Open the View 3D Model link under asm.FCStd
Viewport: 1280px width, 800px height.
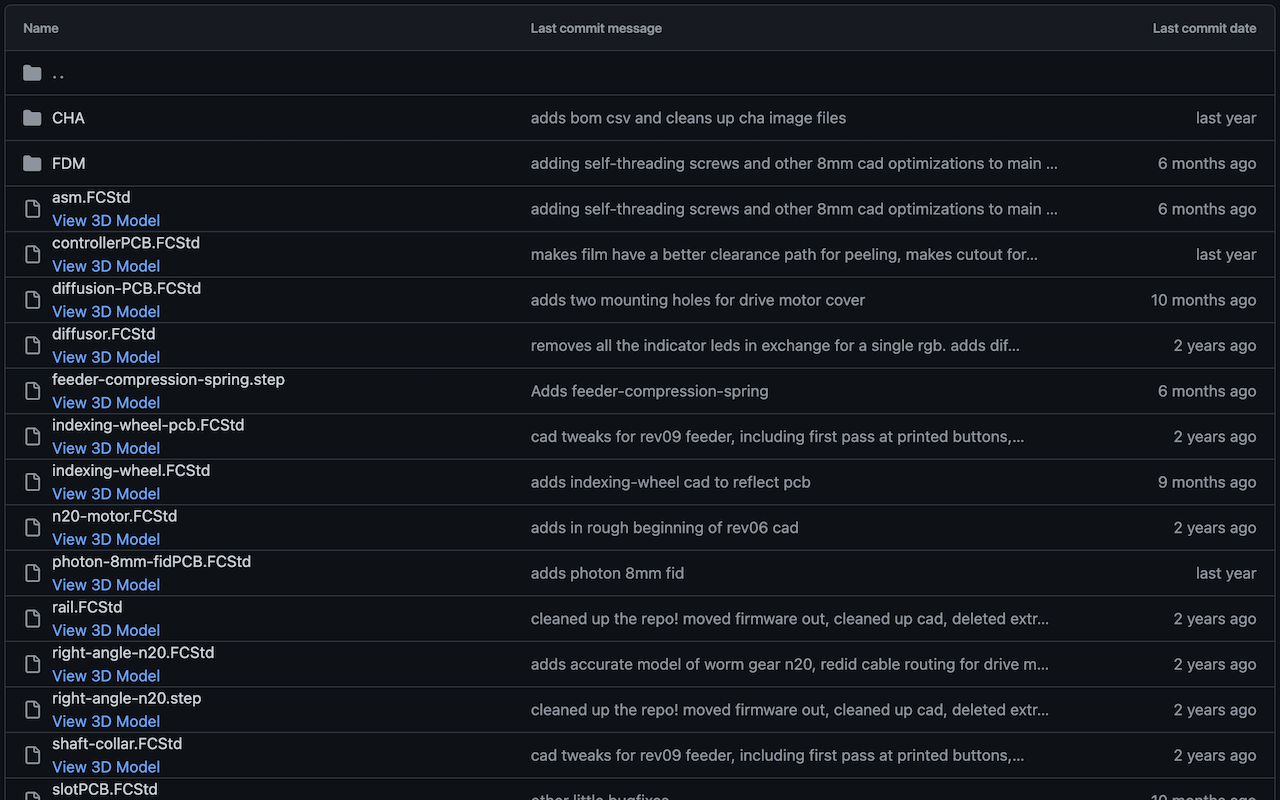coord(105,220)
